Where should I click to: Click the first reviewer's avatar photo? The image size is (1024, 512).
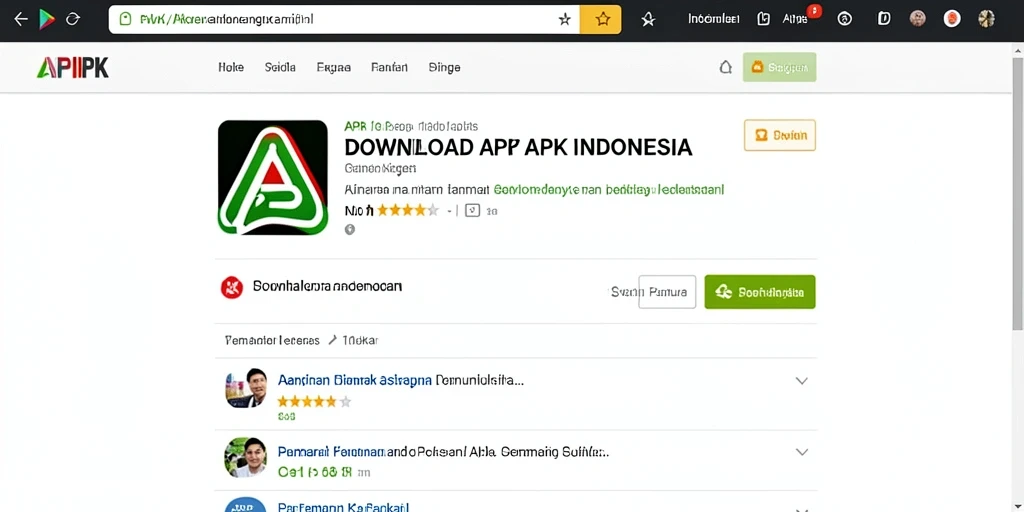click(246, 388)
